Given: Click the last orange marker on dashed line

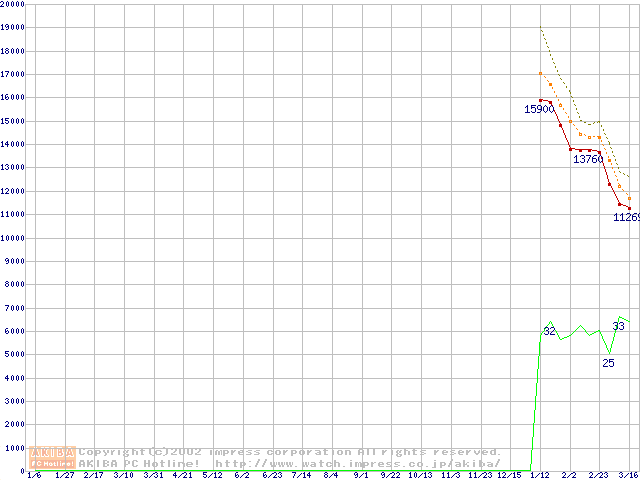Looking at the screenshot, I should pos(630,198).
